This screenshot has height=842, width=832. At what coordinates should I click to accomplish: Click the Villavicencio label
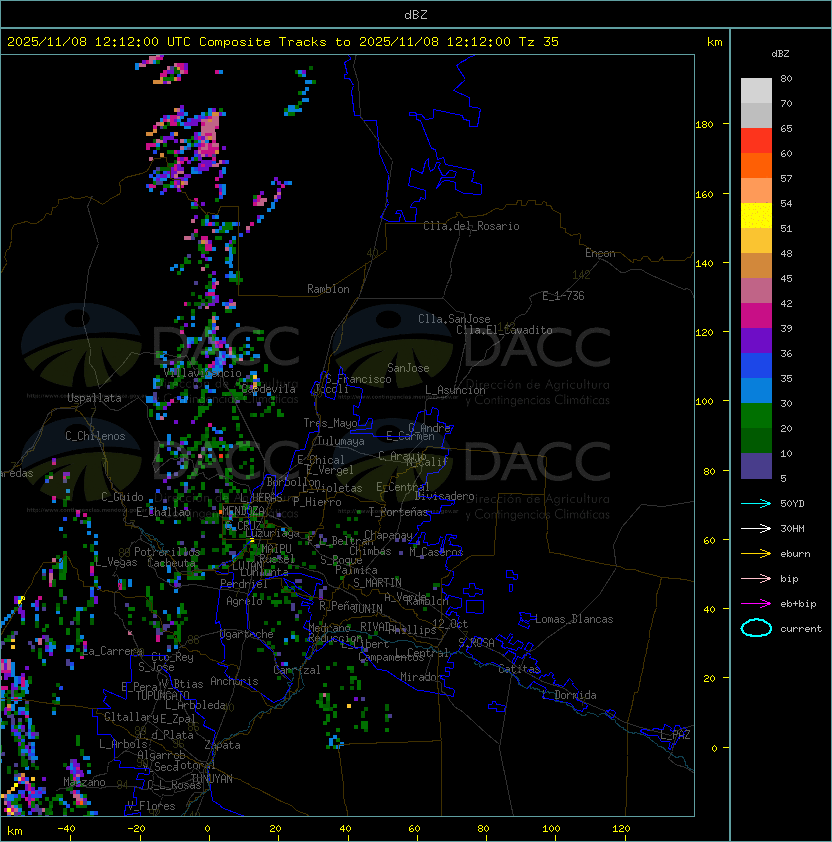[x=202, y=373]
